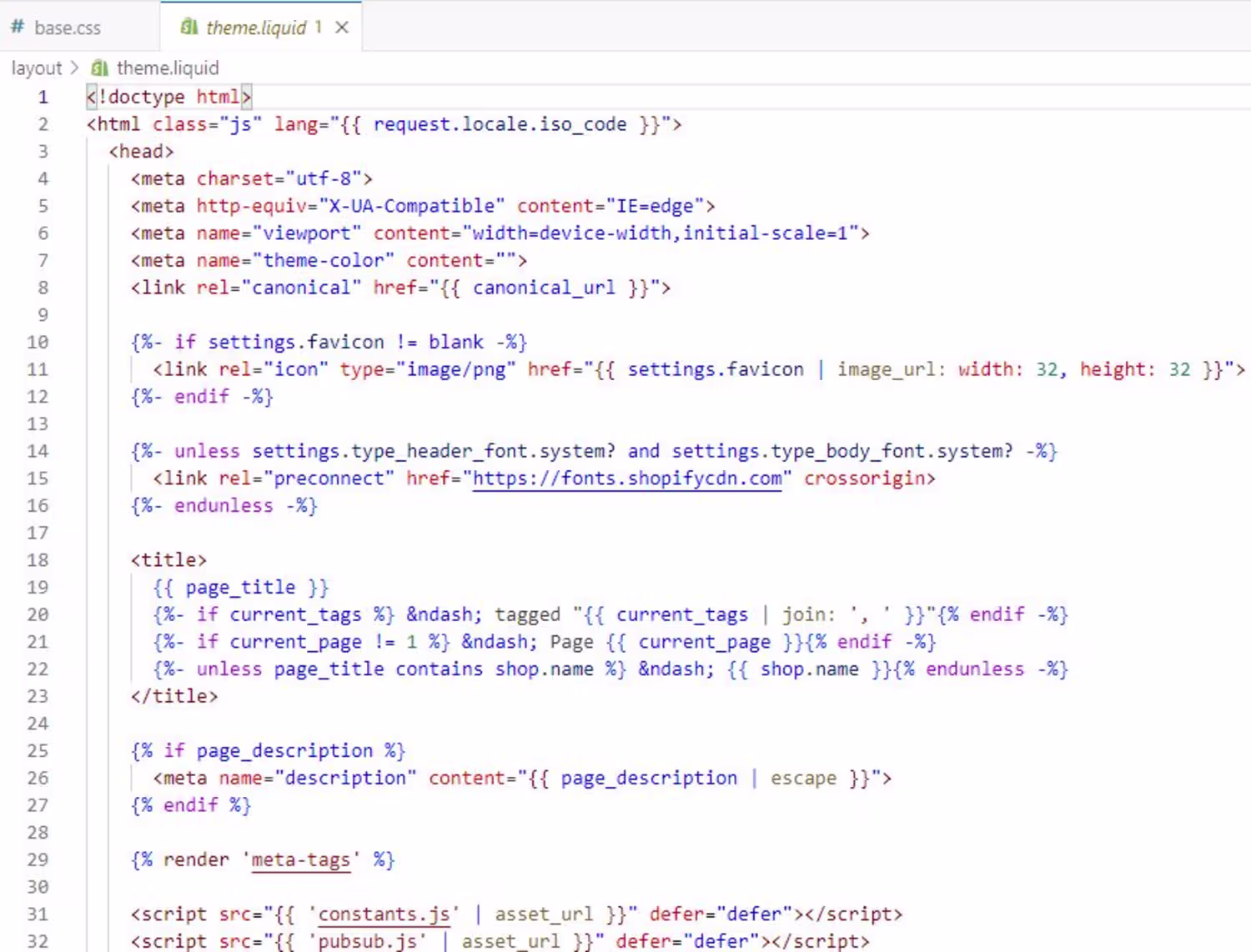The height and width of the screenshot is (952, 1251).
Task: Click the opening title tag
Action: pos(168,560)
